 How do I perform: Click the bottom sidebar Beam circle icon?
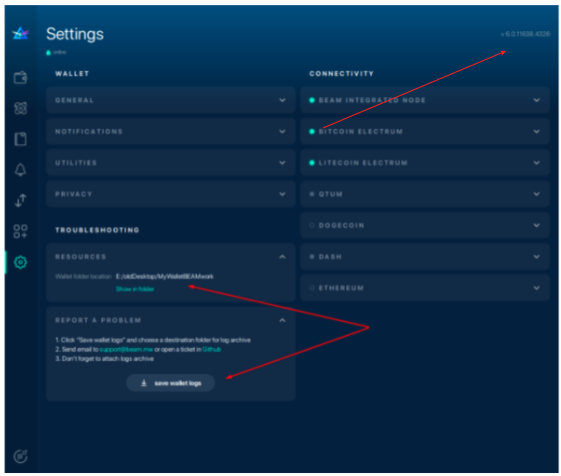click(x=20, y=456)
